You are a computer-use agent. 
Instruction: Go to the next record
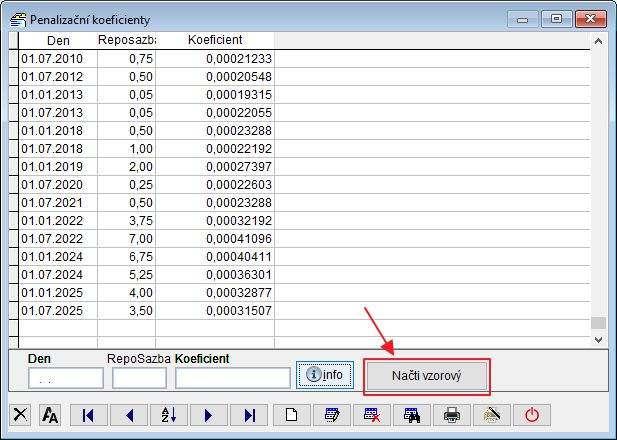tap(209, 415)
